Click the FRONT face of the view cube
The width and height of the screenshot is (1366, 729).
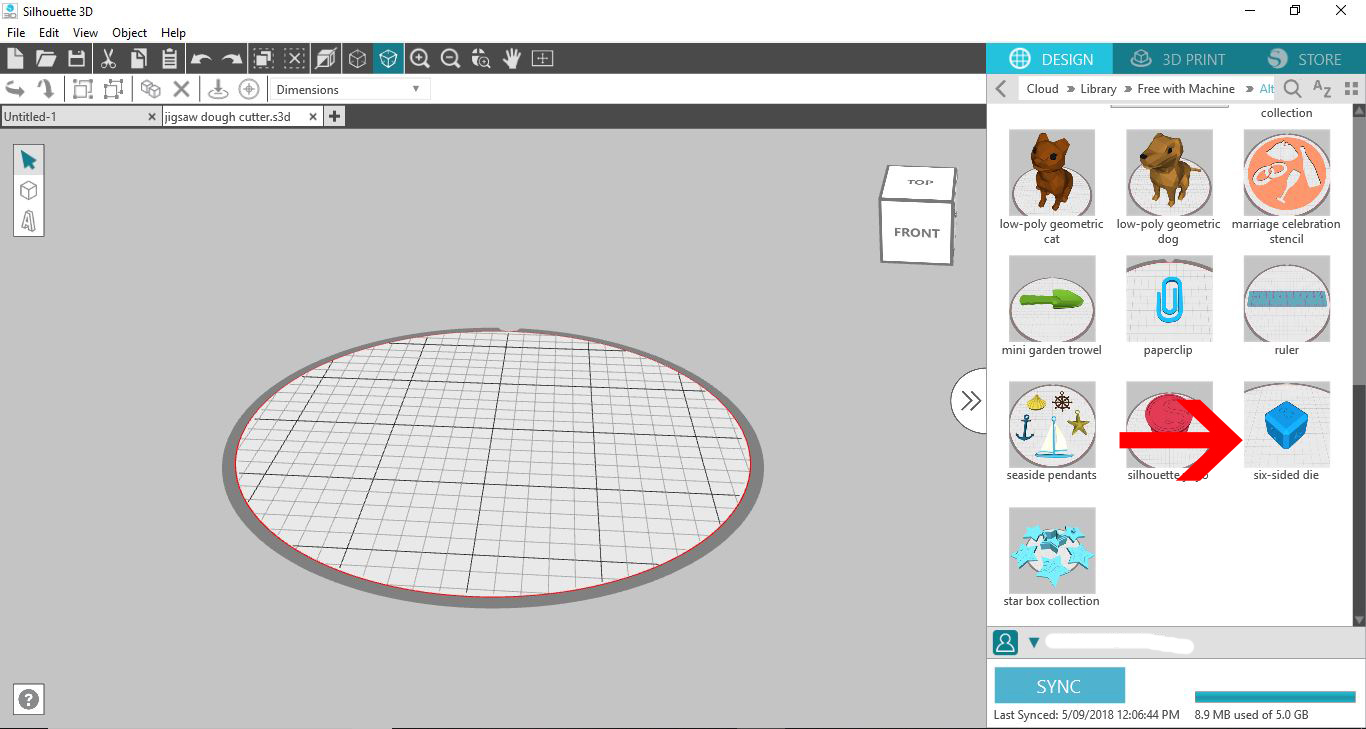point(916,232)
